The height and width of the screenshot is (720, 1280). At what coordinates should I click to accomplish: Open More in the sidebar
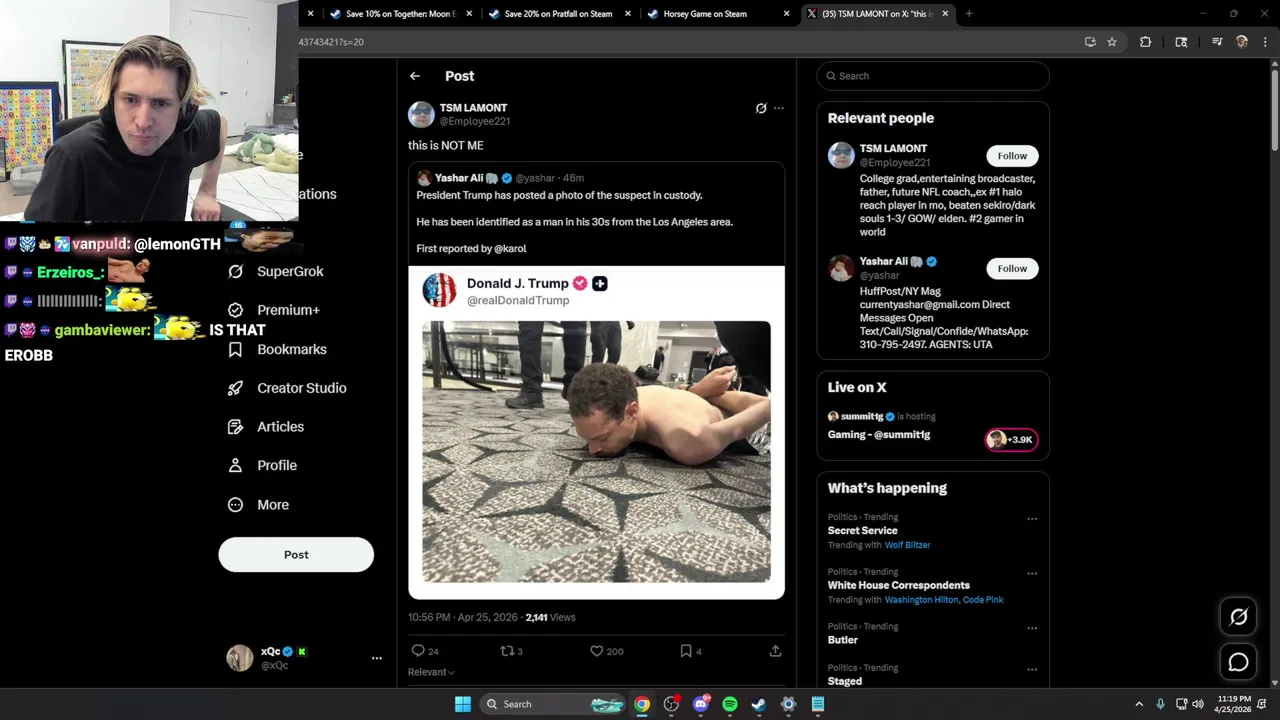pyautogui.click(x=258, y=505)
